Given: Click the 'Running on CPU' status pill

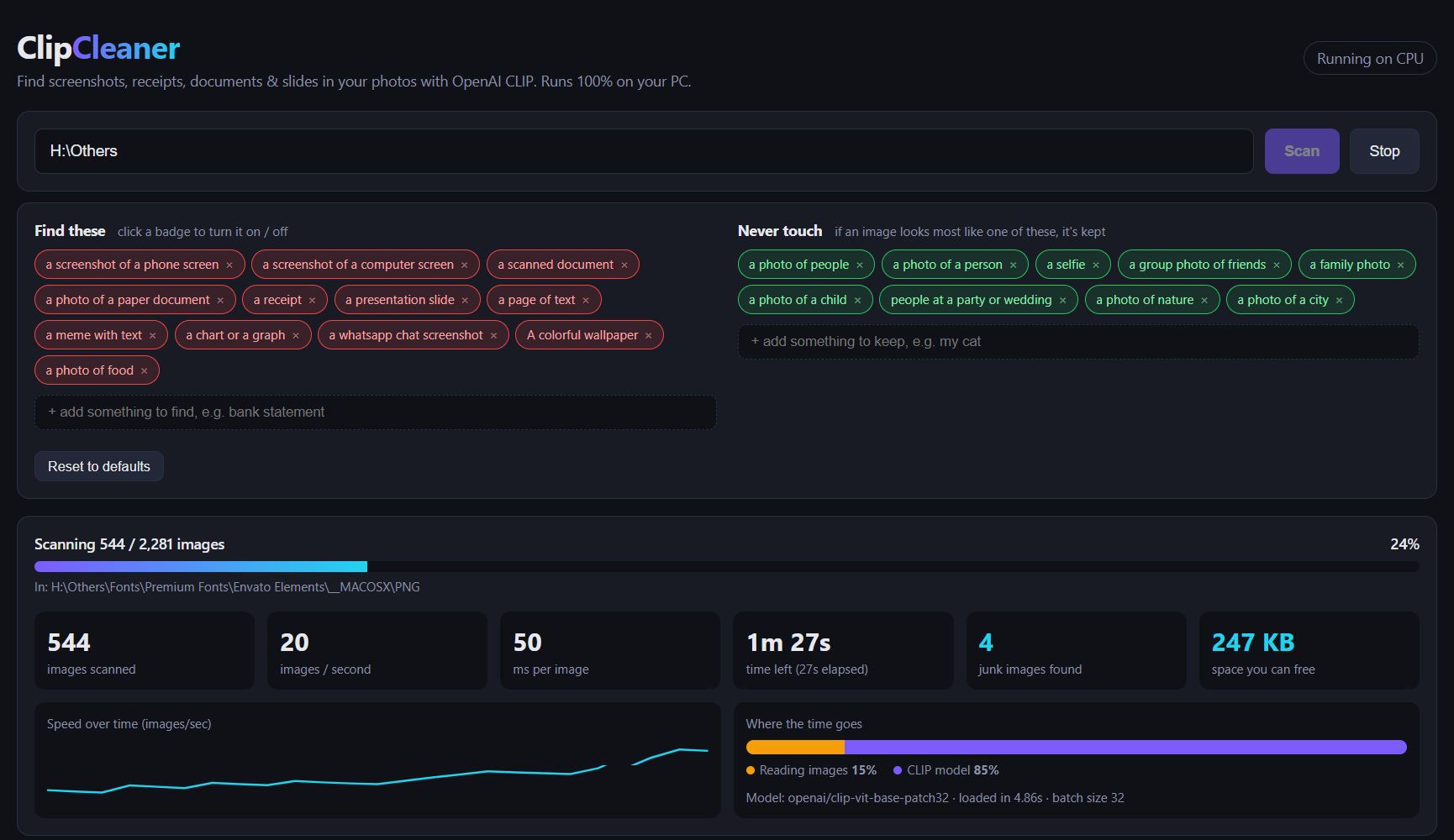Looking at the screenshot, I should [x=1370, y=59].
